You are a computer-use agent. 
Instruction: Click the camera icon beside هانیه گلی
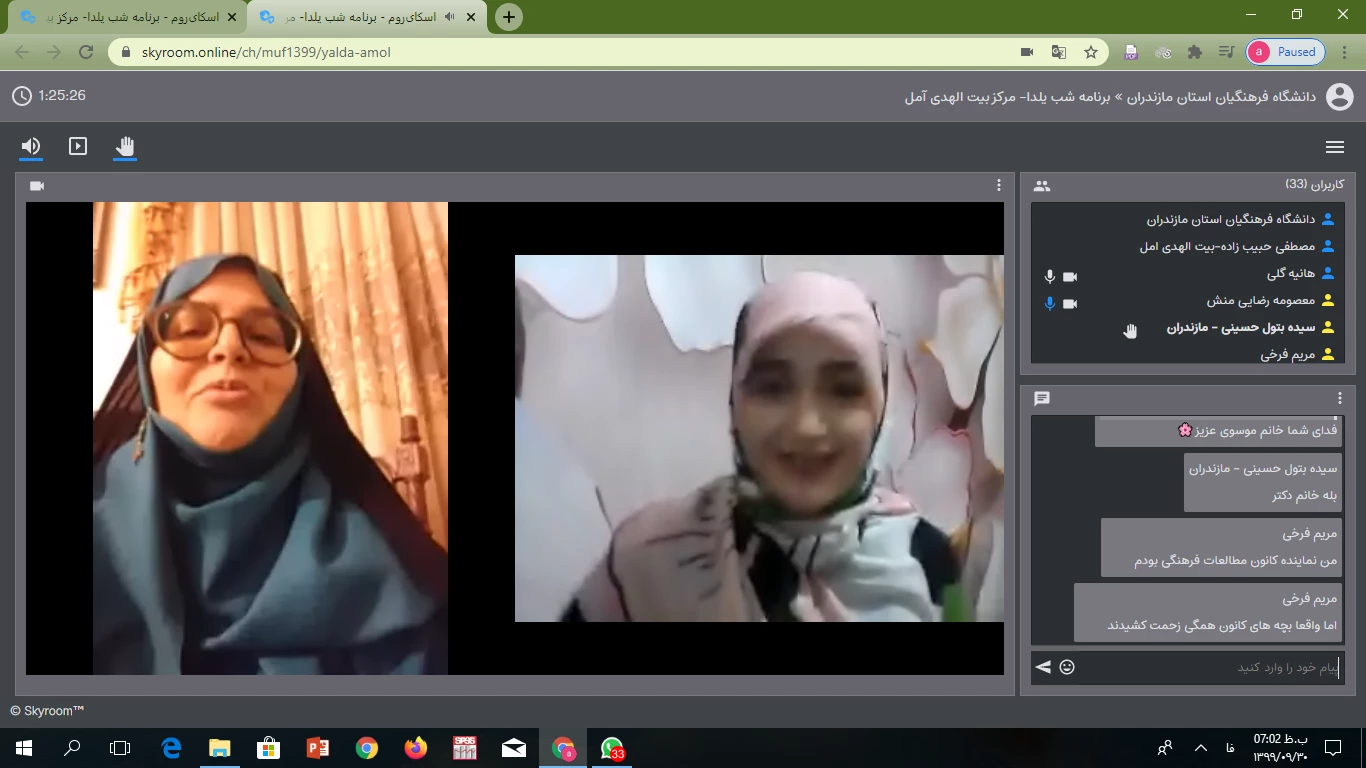tap(1070, 276)
